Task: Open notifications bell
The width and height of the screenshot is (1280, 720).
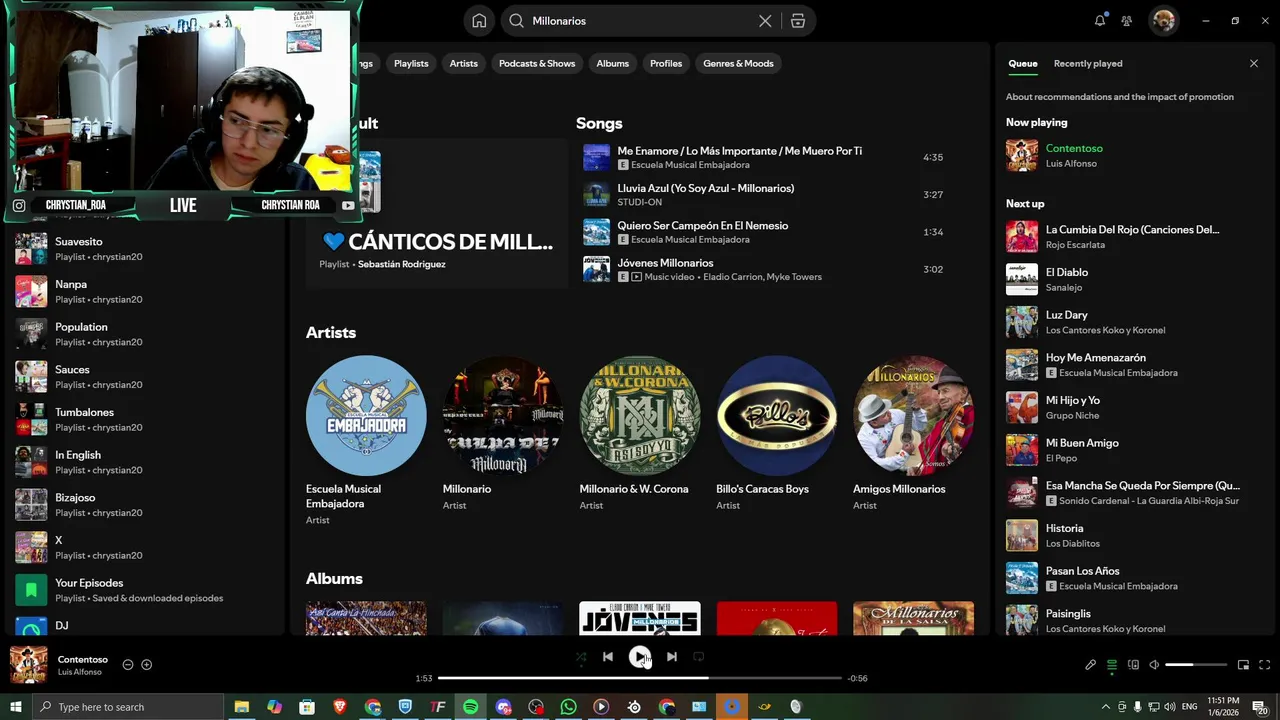Action: 1100,21
